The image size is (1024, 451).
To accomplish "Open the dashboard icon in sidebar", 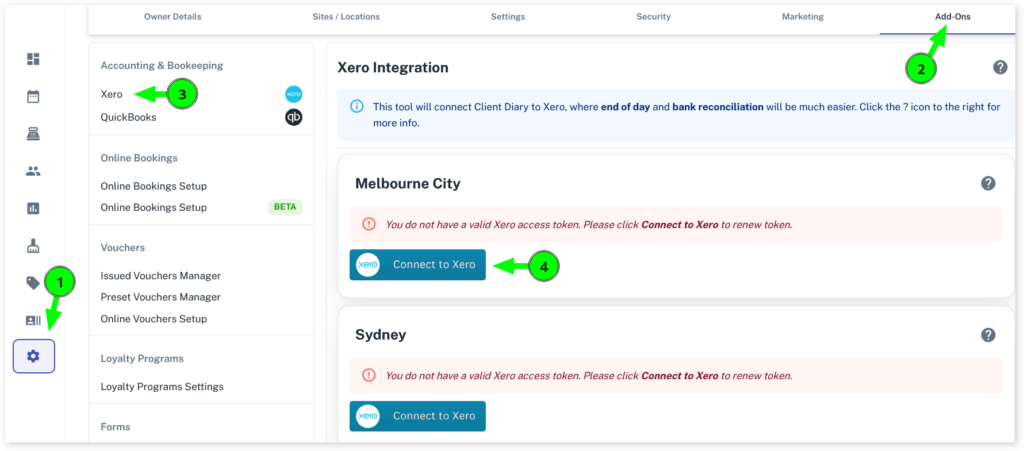I will point(33,59).
